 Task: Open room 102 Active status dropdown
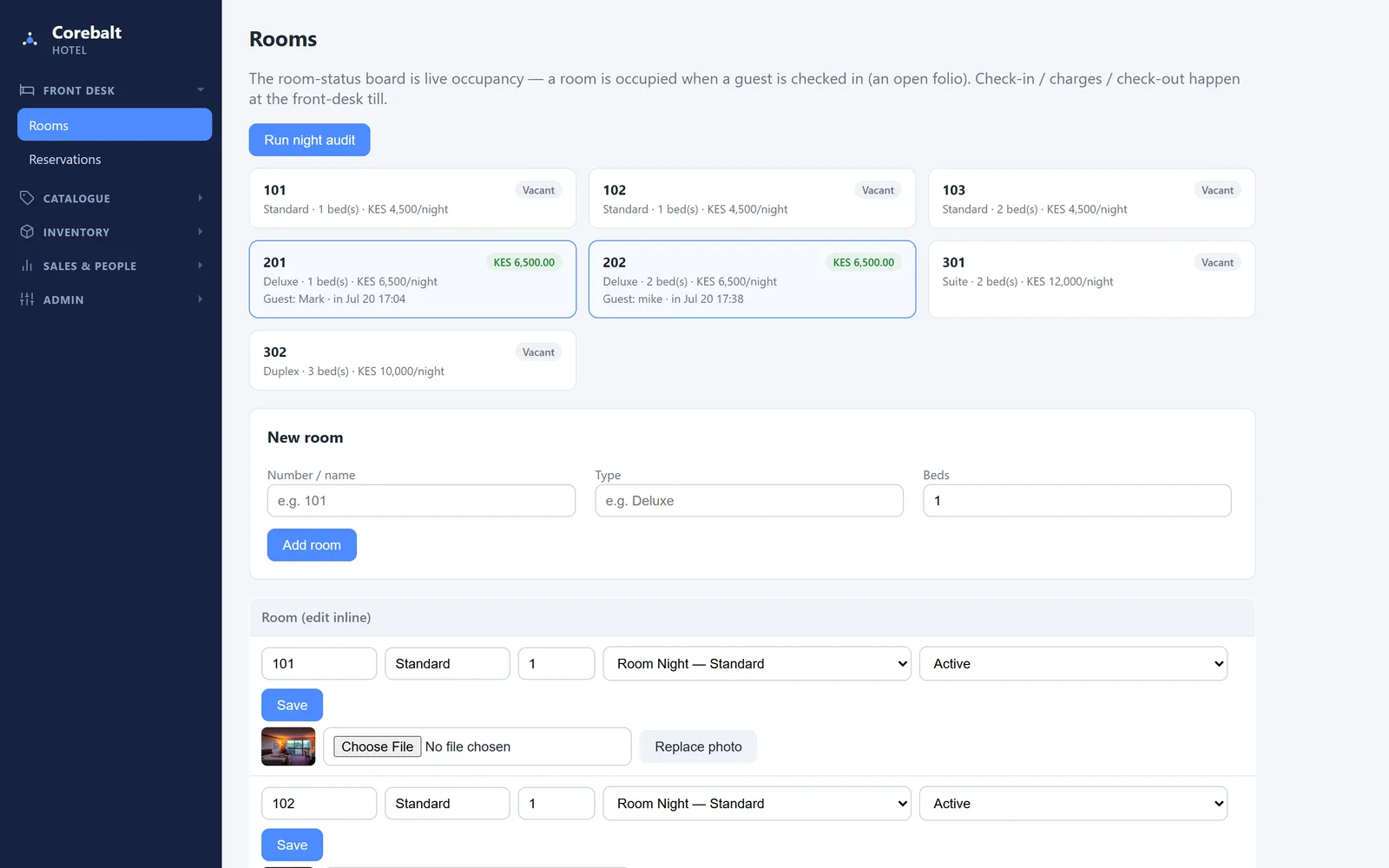coord(1073,804)
